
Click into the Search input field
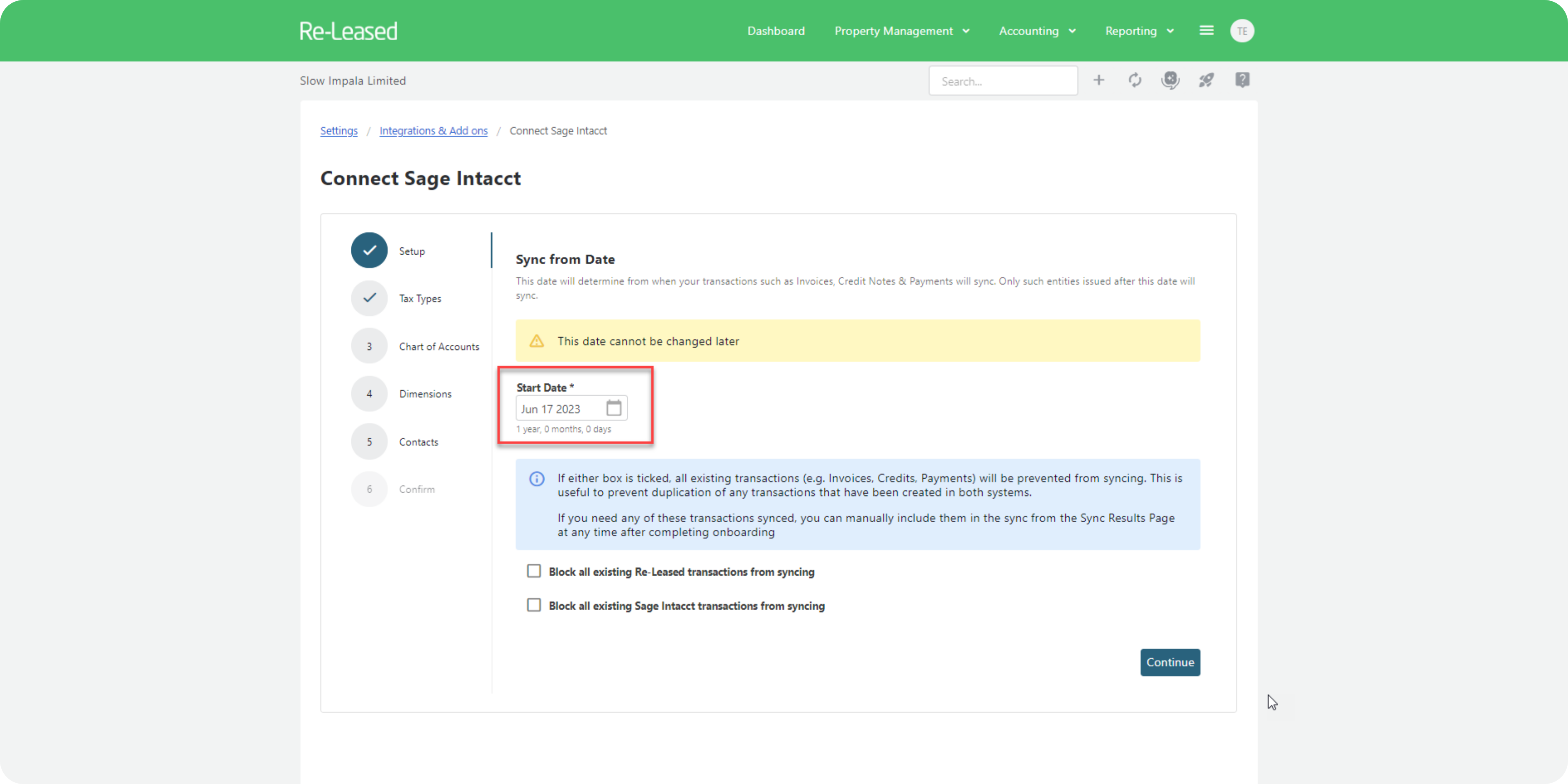point(1003,81)
